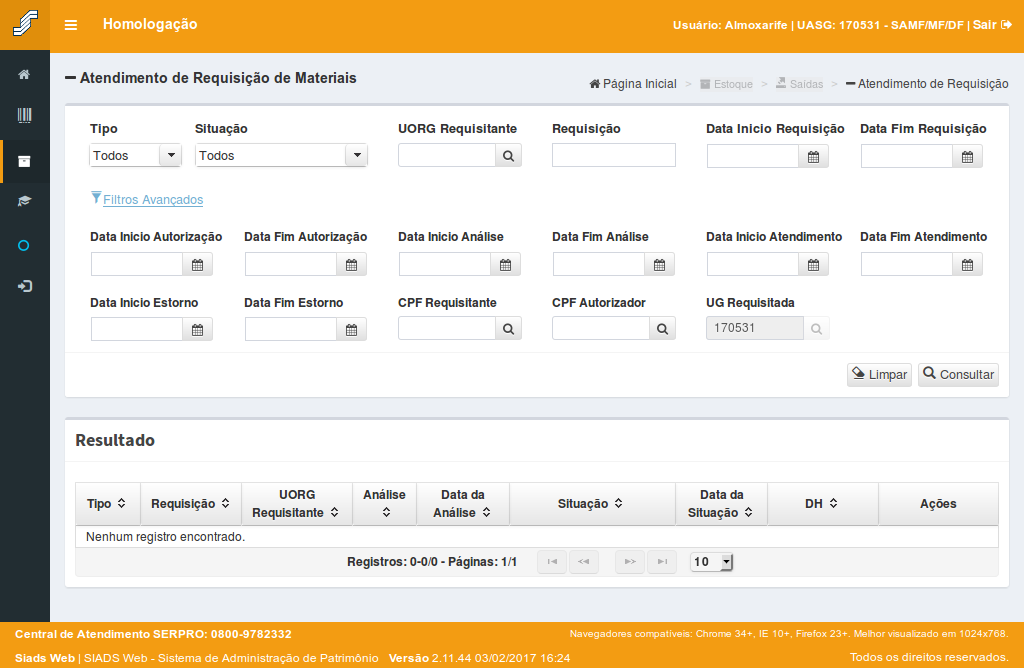Sort table by DH column

coord(822,503)
